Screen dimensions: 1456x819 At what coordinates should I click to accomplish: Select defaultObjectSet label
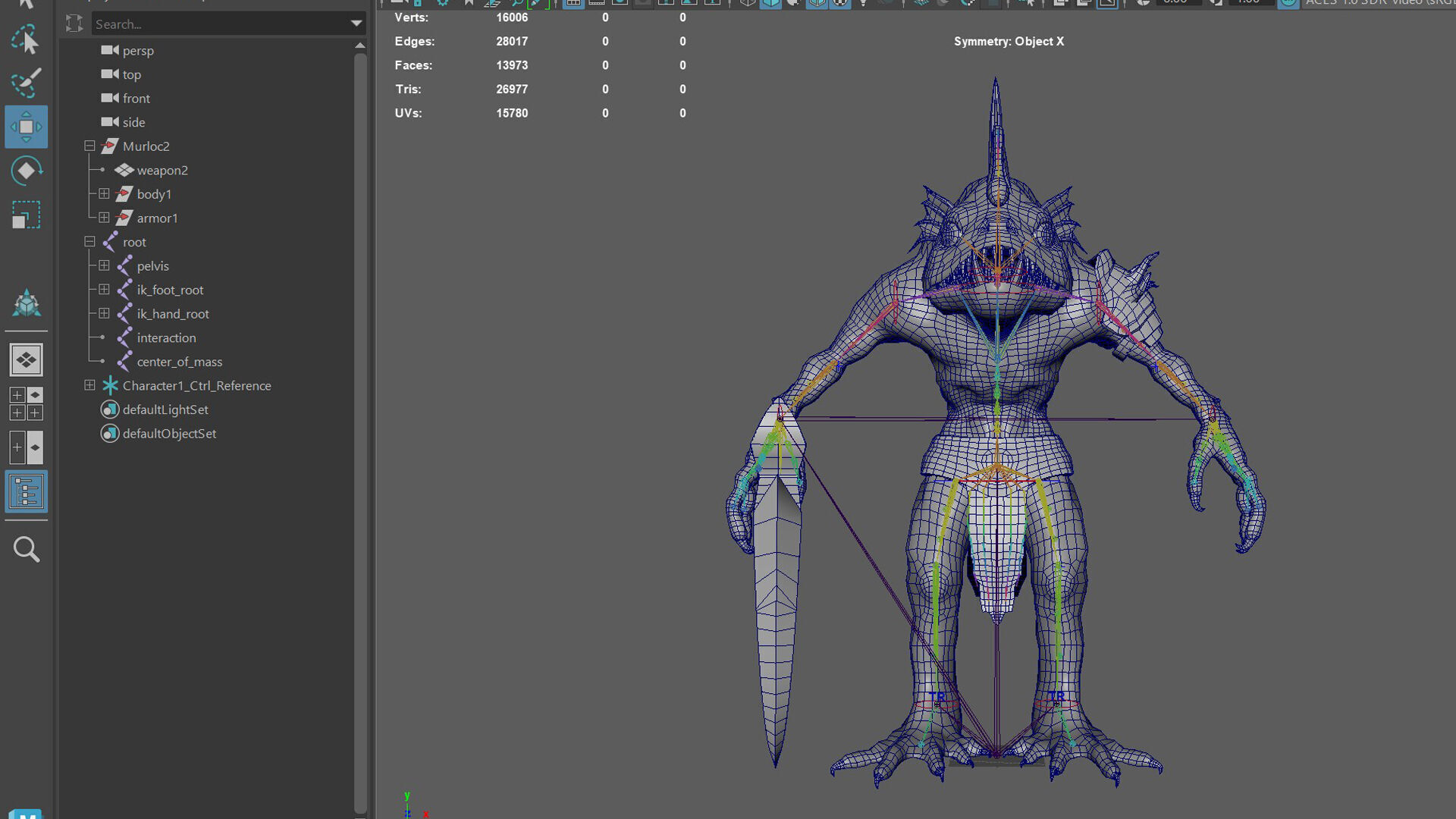169,434
